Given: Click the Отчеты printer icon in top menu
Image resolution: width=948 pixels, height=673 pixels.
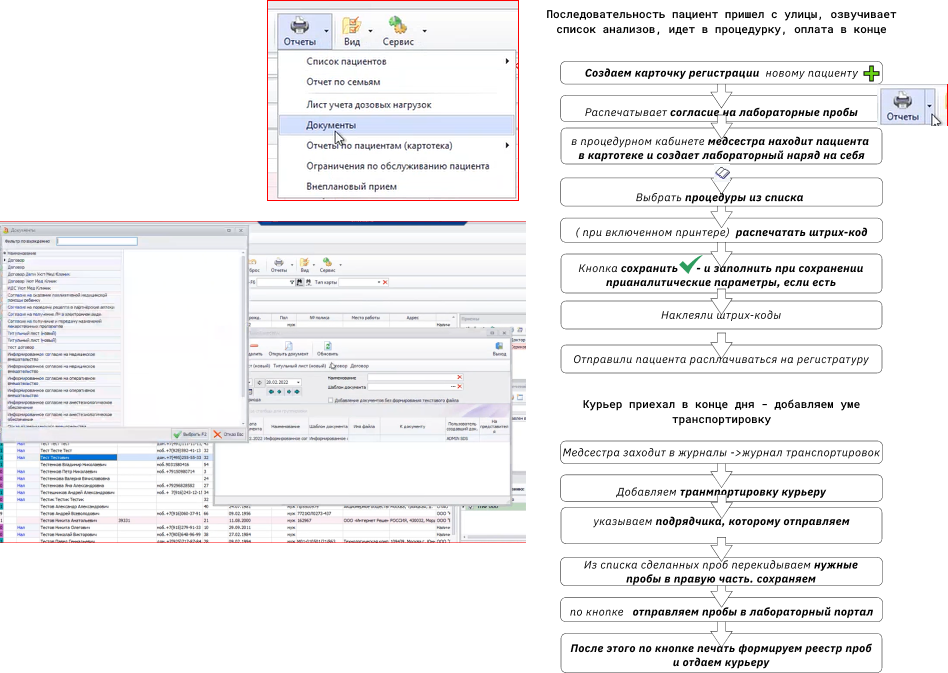Looking at the screenshot, I should [x=298, y=23].
